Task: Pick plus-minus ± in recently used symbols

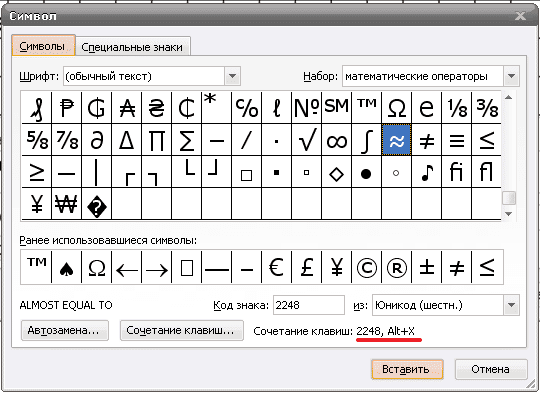Action: coord(426,267)
